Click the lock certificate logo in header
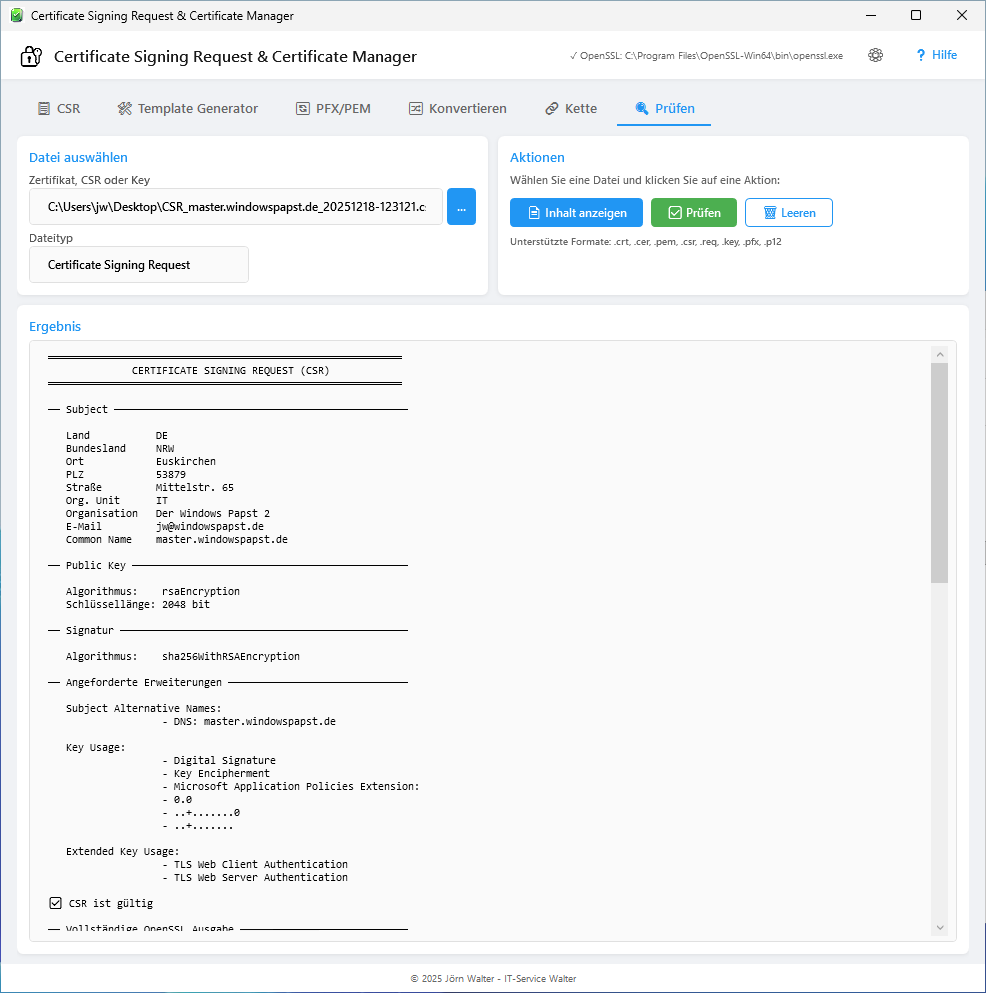The image size is (986, 993). [31, 57]
